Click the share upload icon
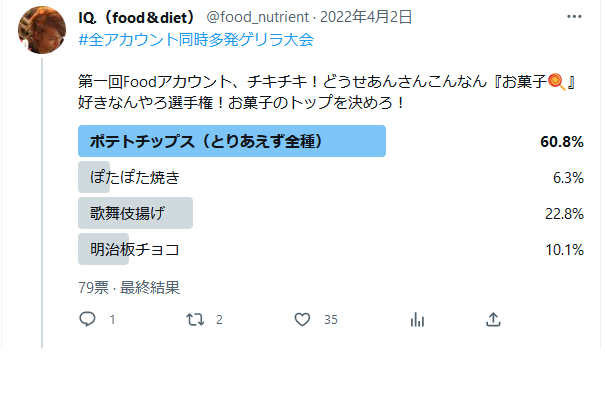Viewport: 605px width, 406px height. [493, 320]
